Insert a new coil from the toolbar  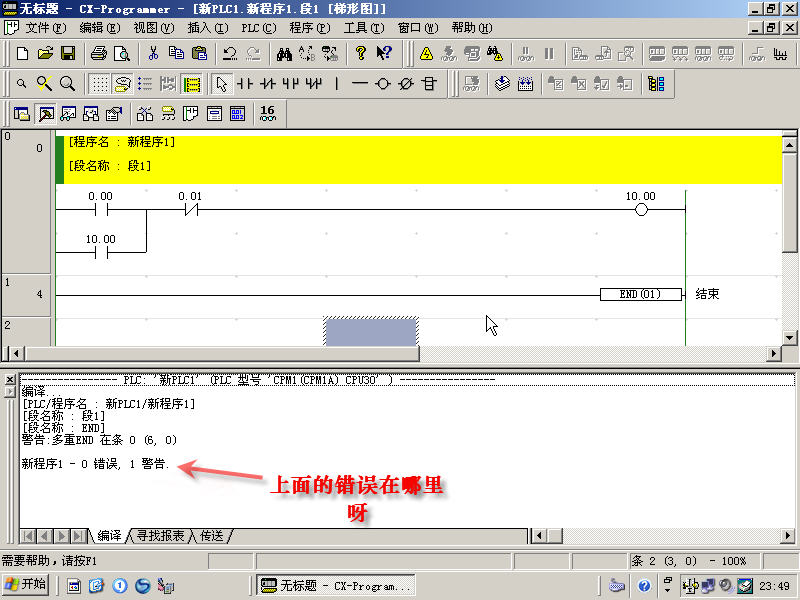point(383,84)
